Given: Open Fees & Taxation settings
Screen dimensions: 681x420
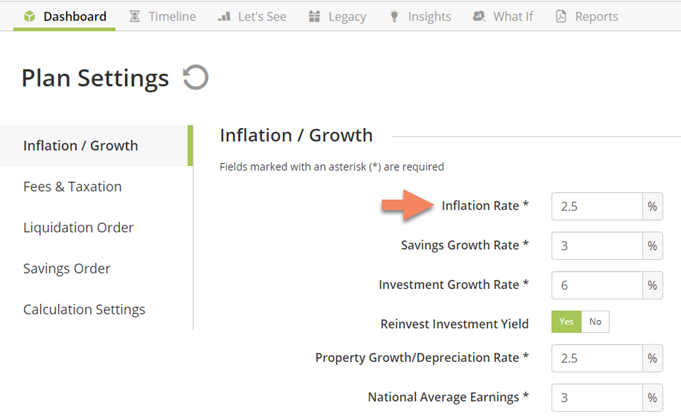Looking at the screenshot, I should coord(73,187).
